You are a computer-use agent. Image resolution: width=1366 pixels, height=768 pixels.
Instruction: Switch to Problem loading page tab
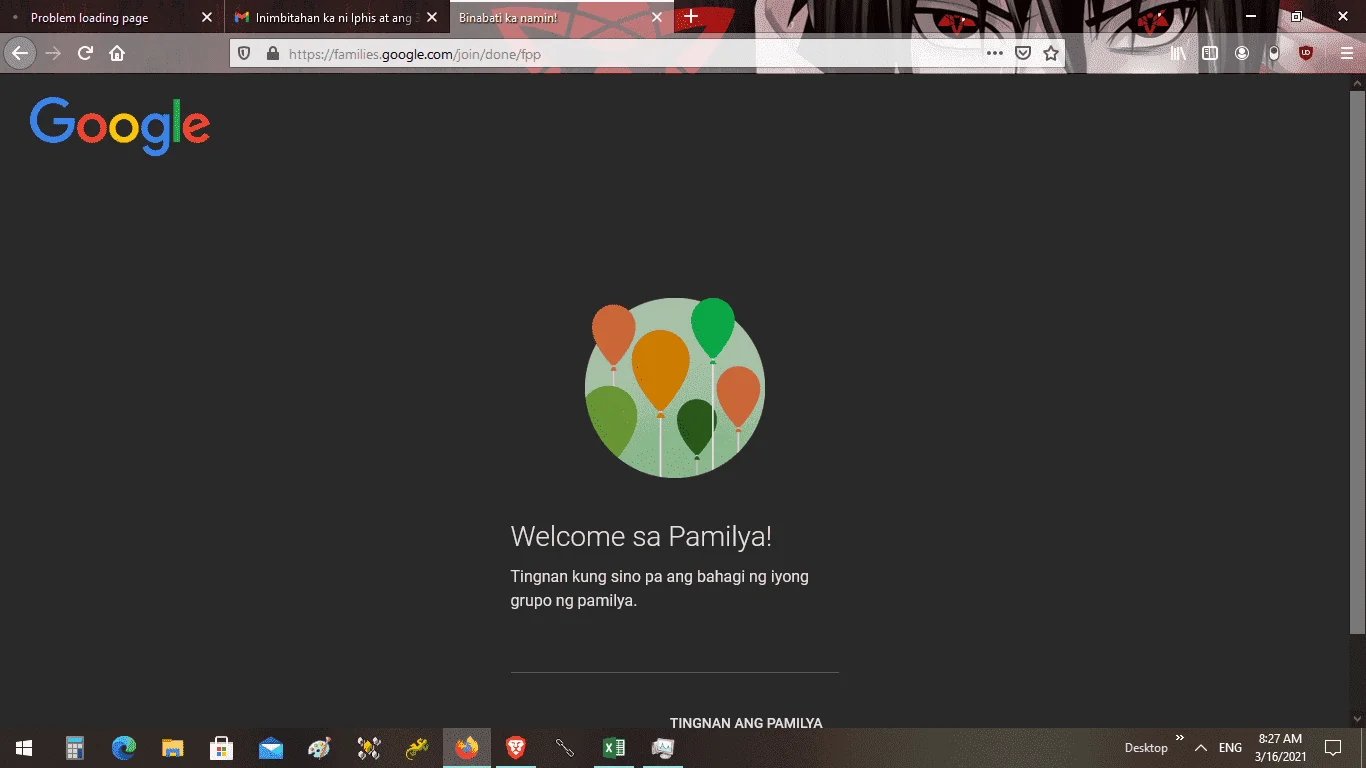(x=112, y=17)
